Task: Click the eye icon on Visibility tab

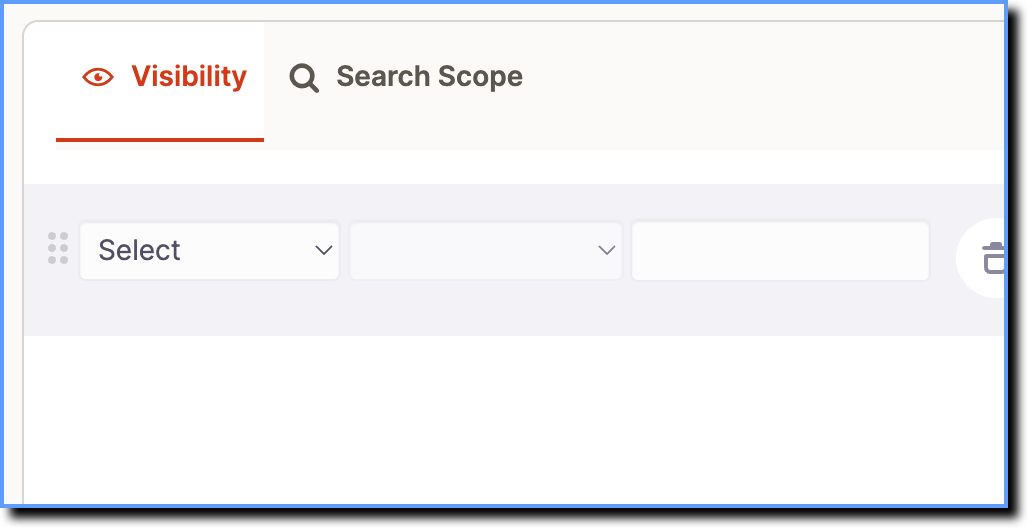Action: click(x=98, y=77)
